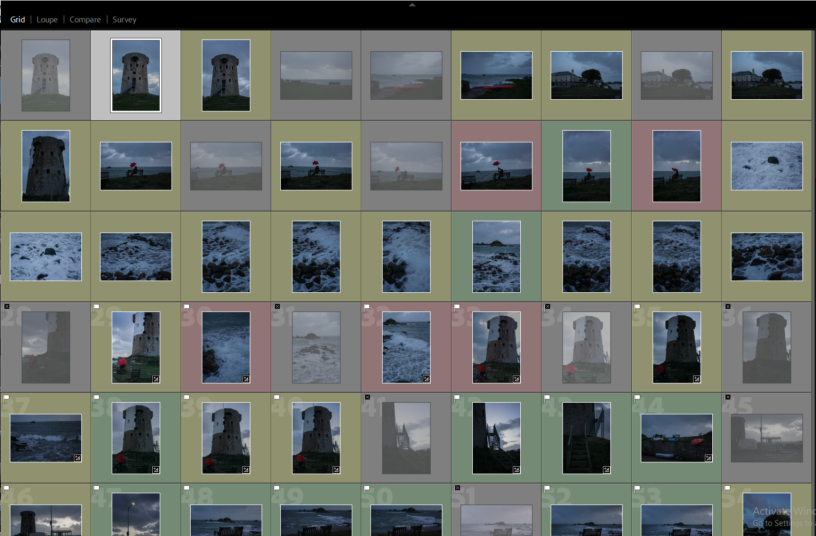Select photo 45 faded harbor thumbnail
Viewport: 816px width, 536px height.
[767, 438]
